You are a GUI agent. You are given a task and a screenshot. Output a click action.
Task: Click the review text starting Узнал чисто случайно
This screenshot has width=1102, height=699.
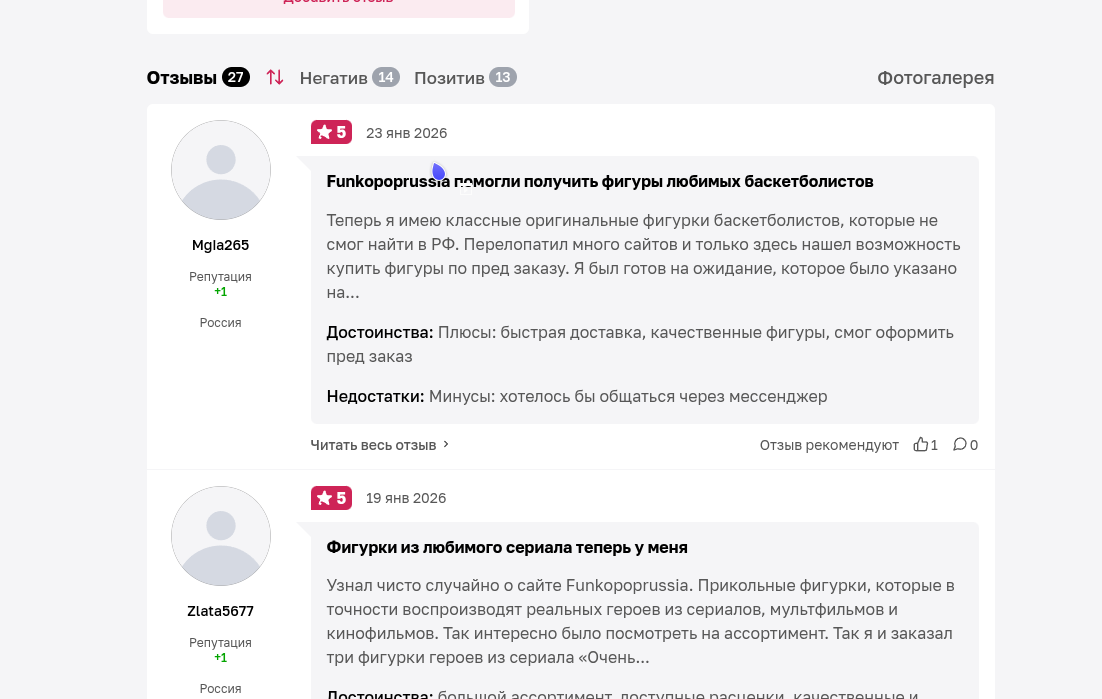point(640,622)
